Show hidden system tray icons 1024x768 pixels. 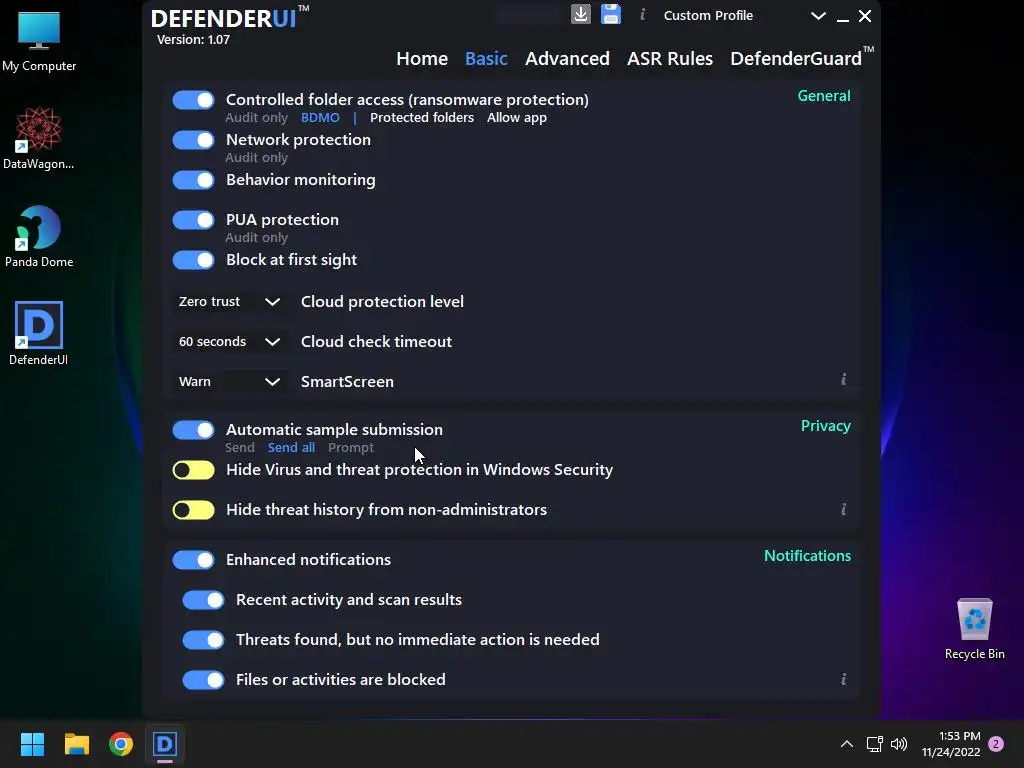coord(846,744)
